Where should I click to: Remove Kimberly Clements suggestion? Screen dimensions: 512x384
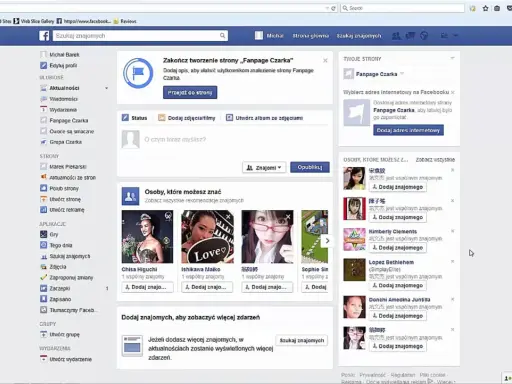(x=452, y=231)
